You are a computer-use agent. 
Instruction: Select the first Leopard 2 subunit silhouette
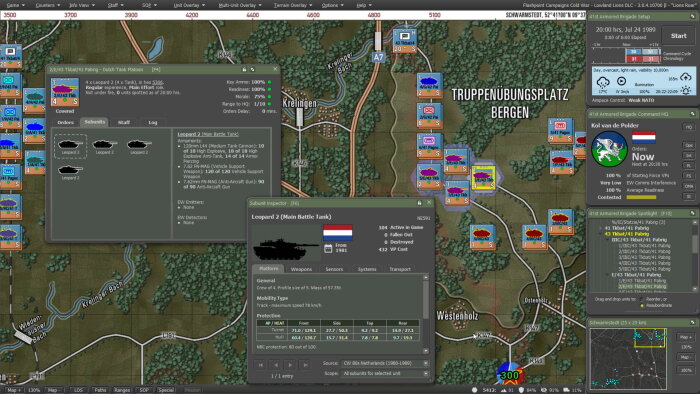click(x=70, y=146)
